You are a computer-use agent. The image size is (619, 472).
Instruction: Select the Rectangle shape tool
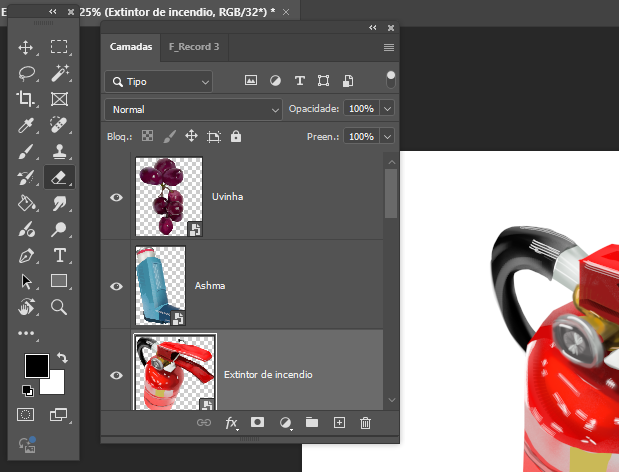tap(59, 281)
